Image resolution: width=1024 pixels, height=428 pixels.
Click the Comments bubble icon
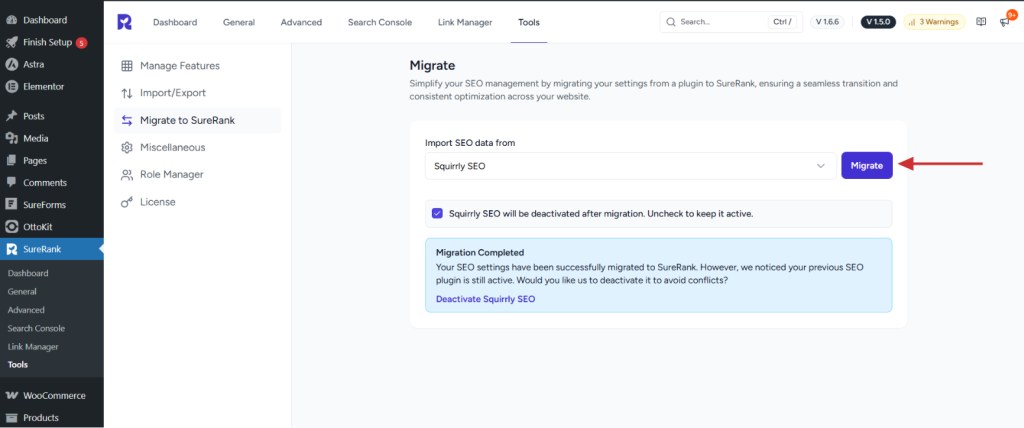tap(11, 183)
